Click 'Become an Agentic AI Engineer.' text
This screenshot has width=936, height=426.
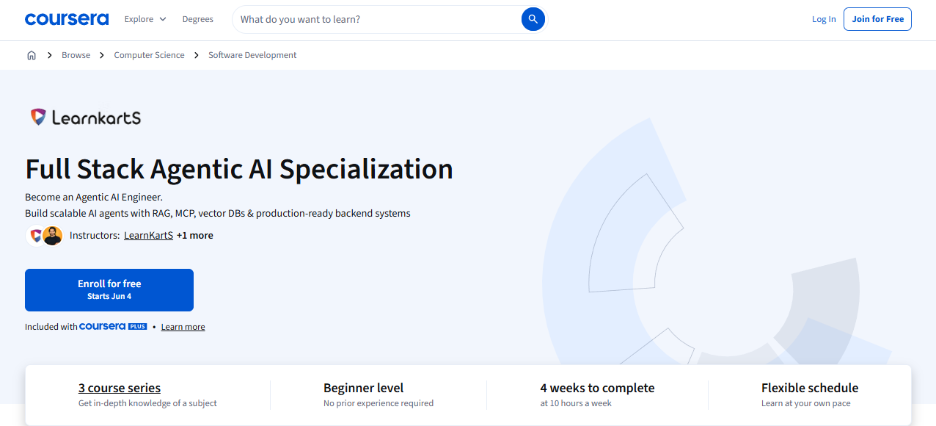94,197
